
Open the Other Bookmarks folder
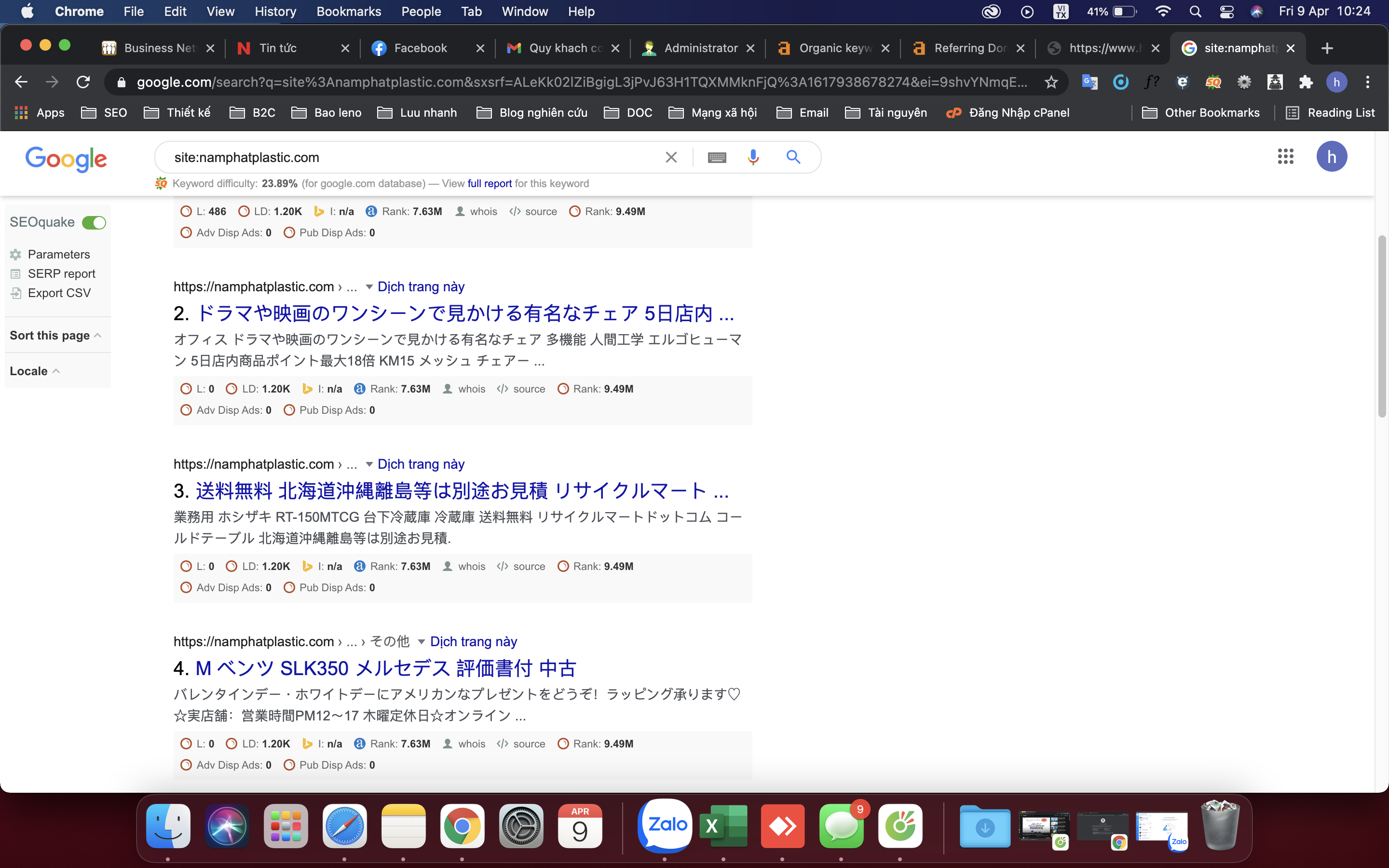[x=1201, y=112]
